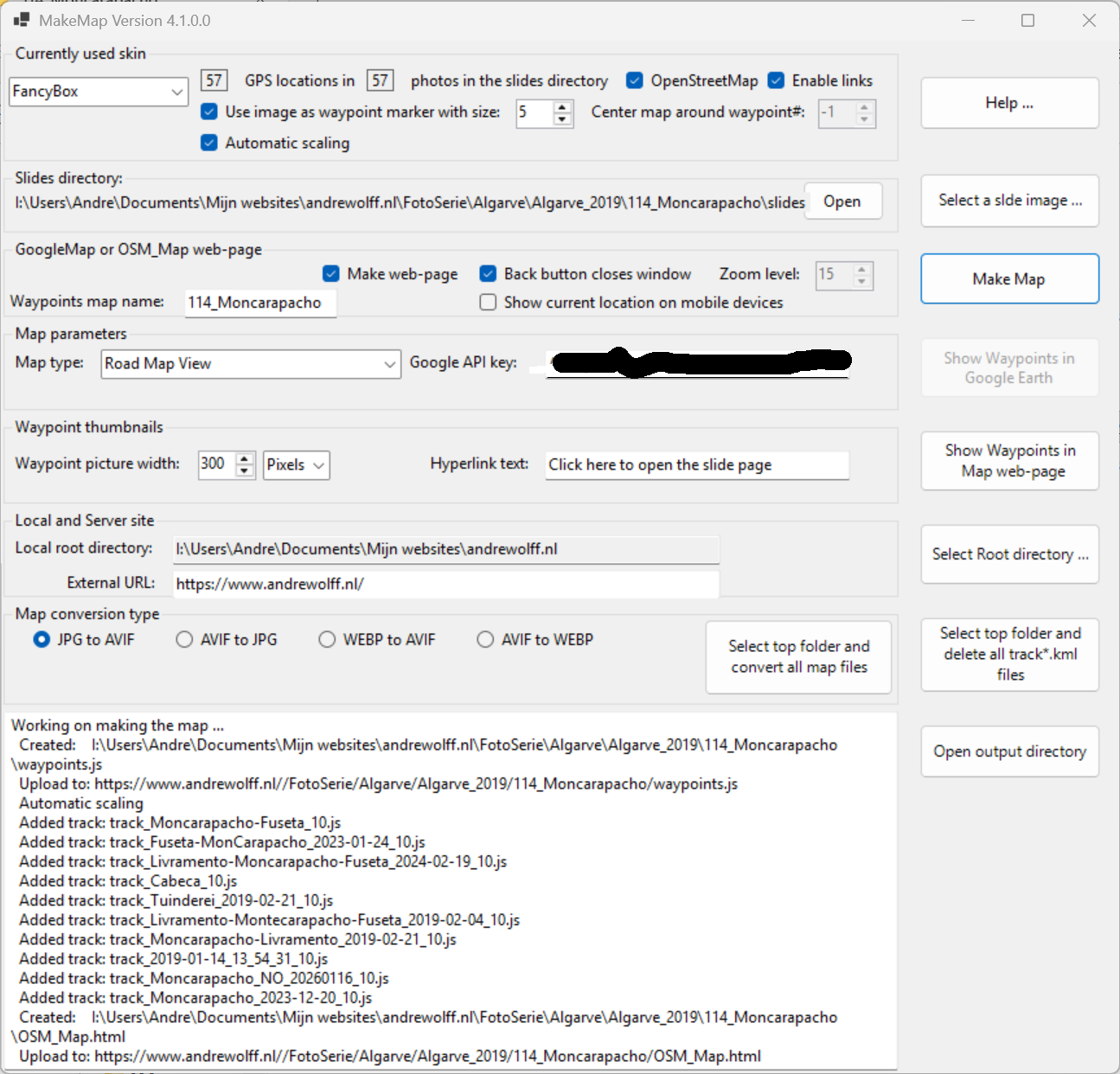Toggle the Enable links checkbox
The height and width of the screenshot is (1074, 1120).
(777, 80)
